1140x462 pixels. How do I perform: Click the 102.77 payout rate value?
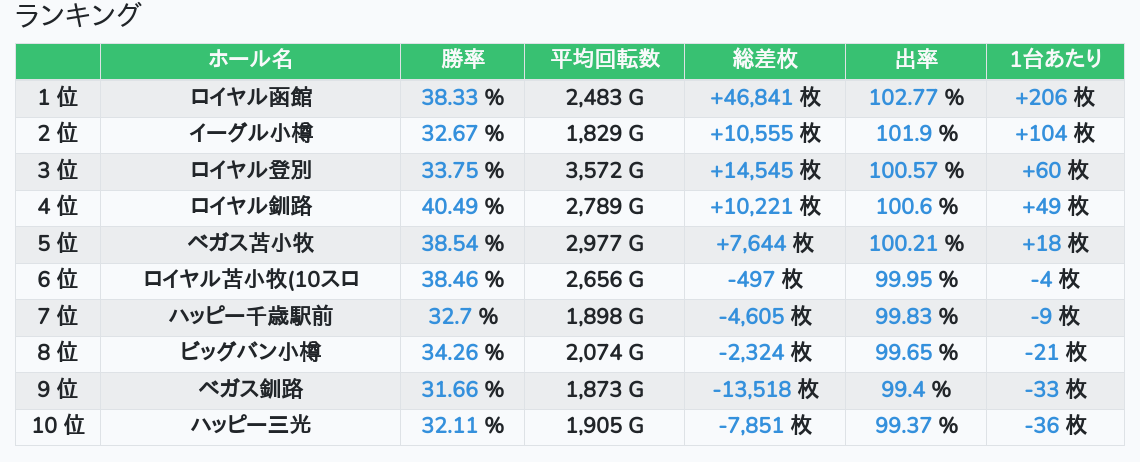904,97
